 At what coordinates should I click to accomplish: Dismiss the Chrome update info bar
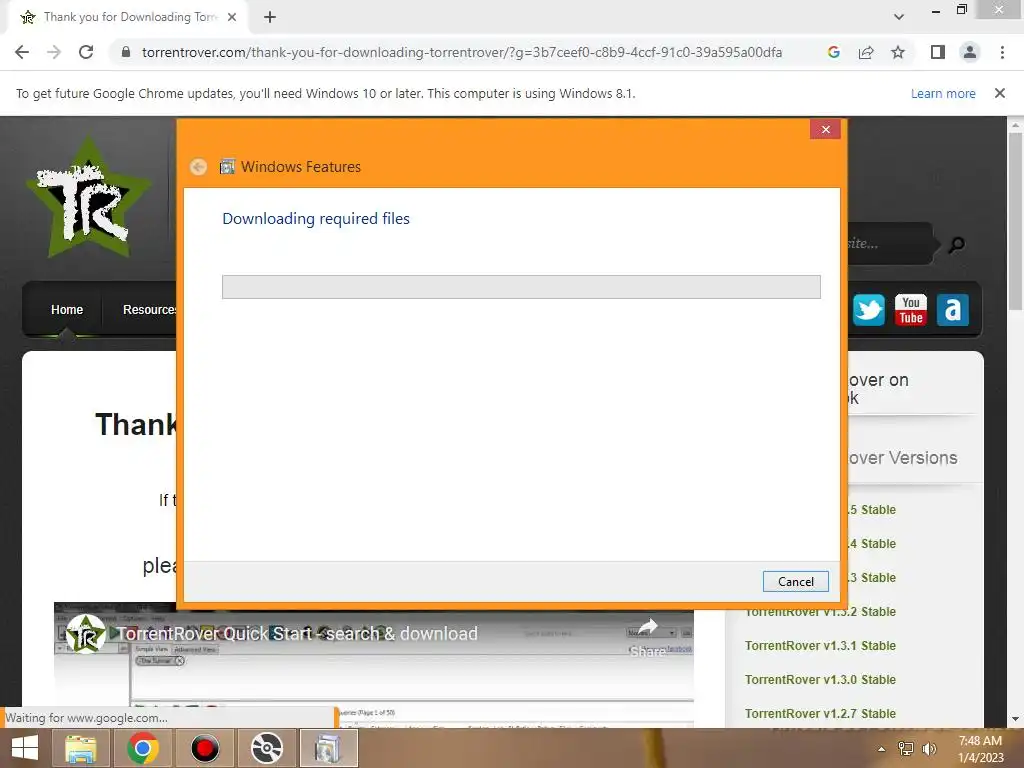coord(1000,93)
